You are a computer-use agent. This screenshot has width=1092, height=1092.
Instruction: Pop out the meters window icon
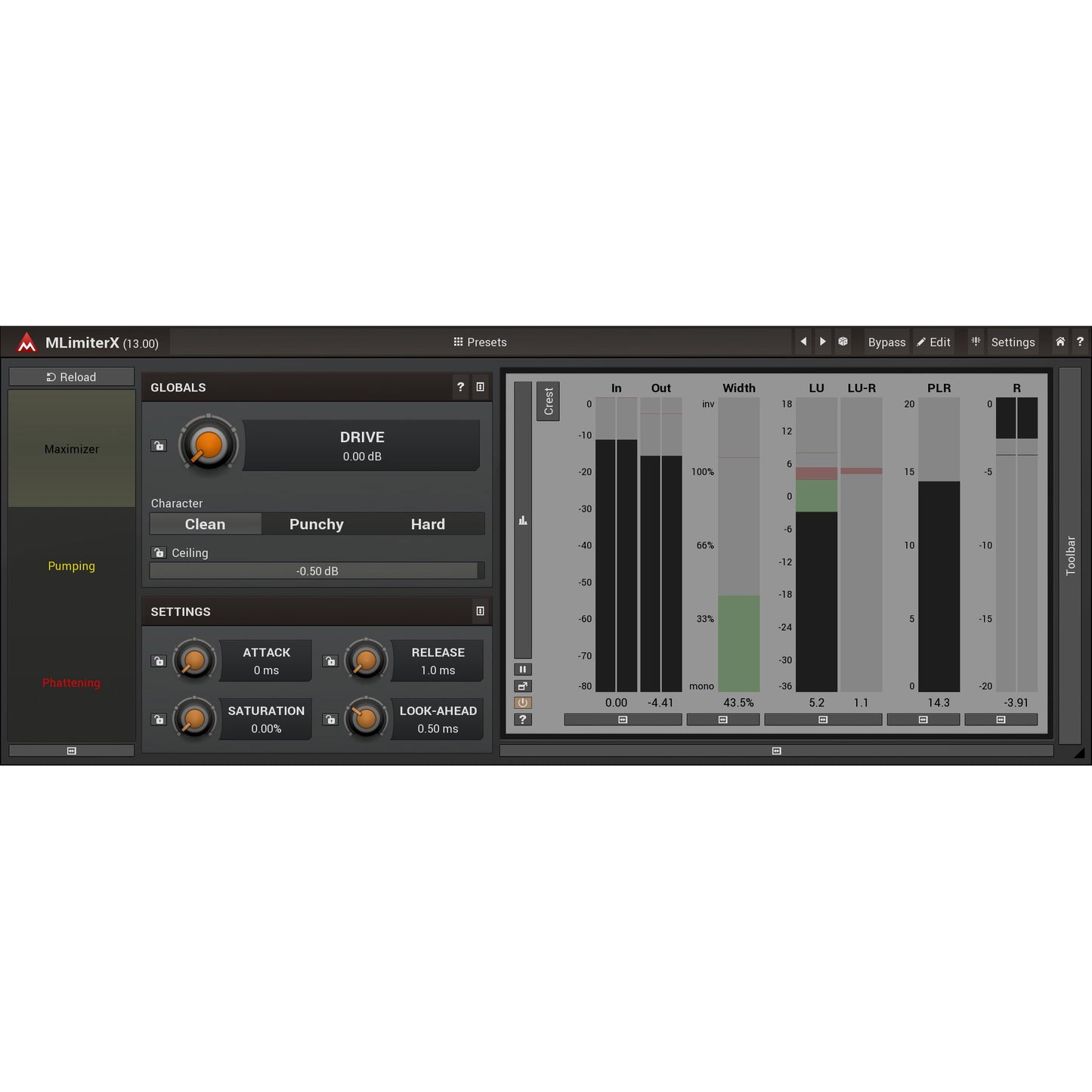pyautogui.click(x=522, y=686)
